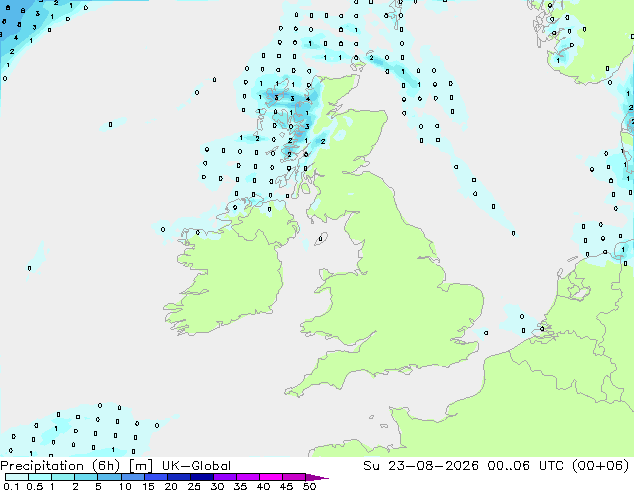Click the '4' precipitation value west of Scotland

coord(308,99)
